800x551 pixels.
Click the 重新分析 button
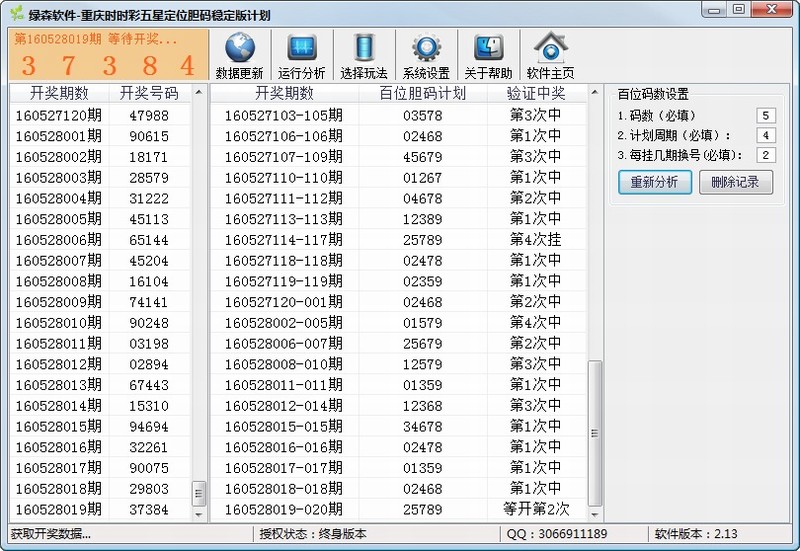click(654, 182)
